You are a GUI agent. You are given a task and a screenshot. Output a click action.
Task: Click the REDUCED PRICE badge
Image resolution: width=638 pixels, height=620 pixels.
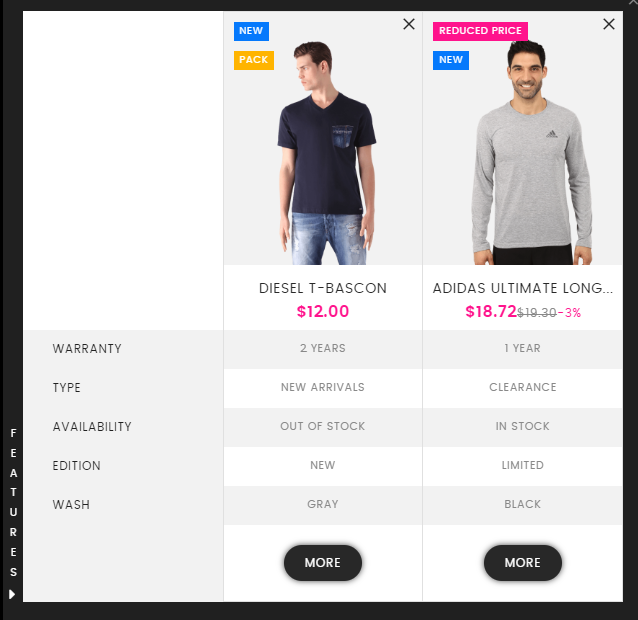point(480,31)
